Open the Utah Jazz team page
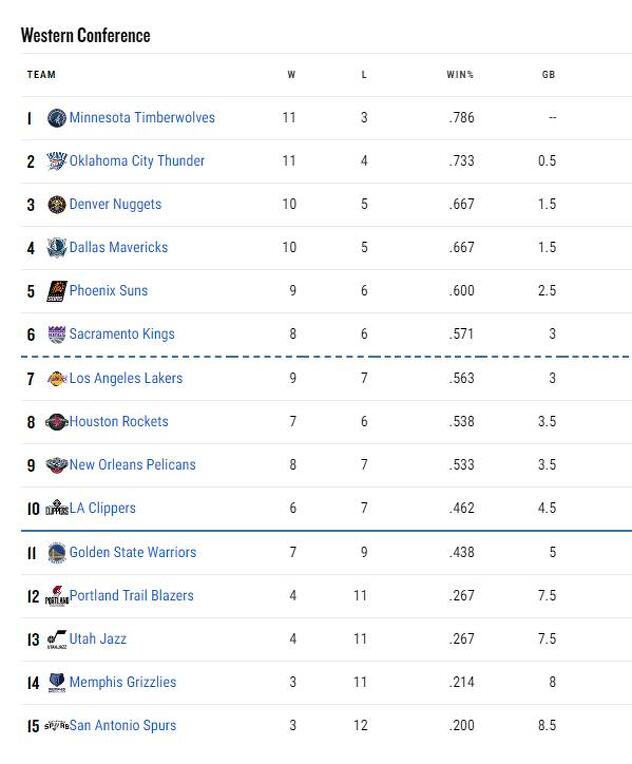This screenshot has height=764, width=632. [x=97, y=639]
